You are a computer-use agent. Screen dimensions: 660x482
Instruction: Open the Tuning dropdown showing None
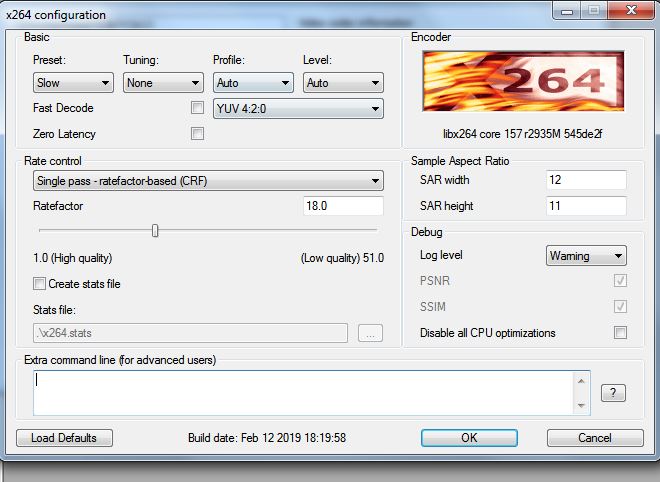[163, 83]
